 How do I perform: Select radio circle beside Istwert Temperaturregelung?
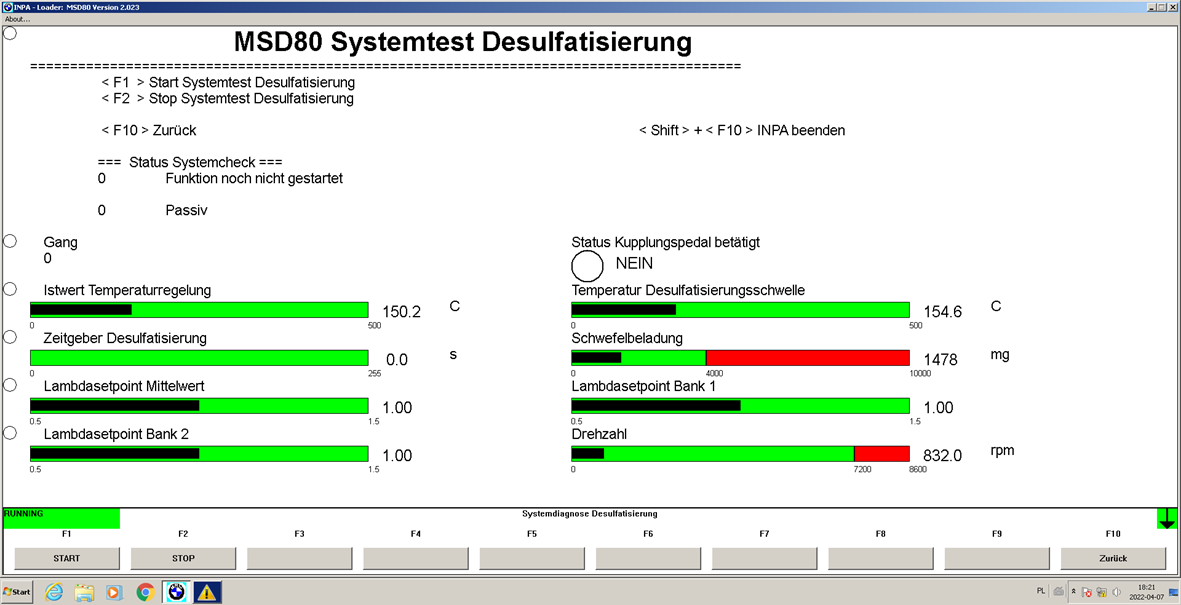coord(11,289)
